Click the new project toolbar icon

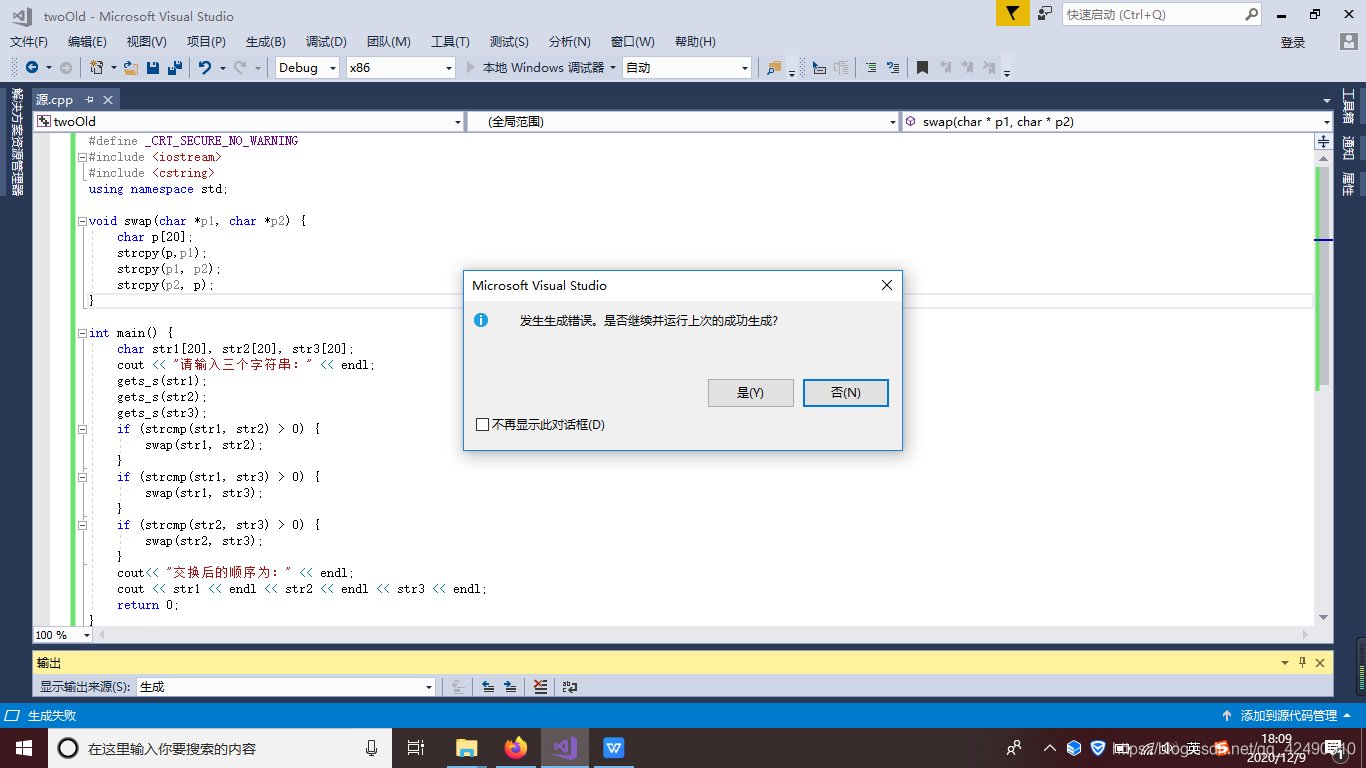click(97, 67)
